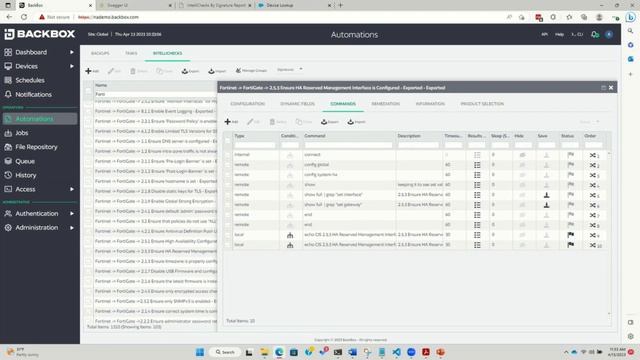Click condition icon on first echo row
The image size is (640, 360).
point(290,235)
